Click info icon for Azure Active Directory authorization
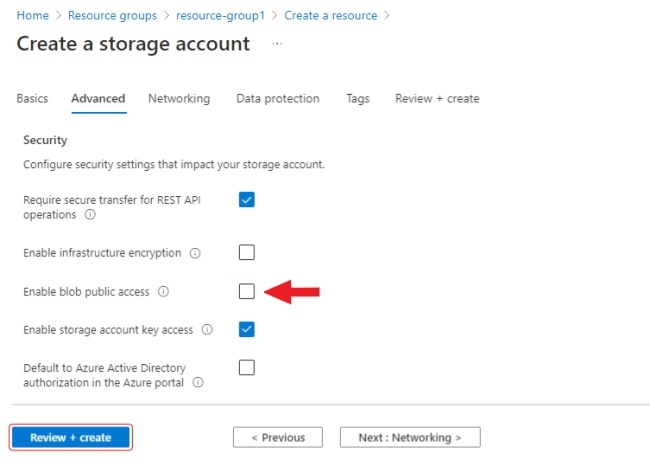Image resolution: width=650 pixels, height=466 pixels. click(x=198, y=382)
